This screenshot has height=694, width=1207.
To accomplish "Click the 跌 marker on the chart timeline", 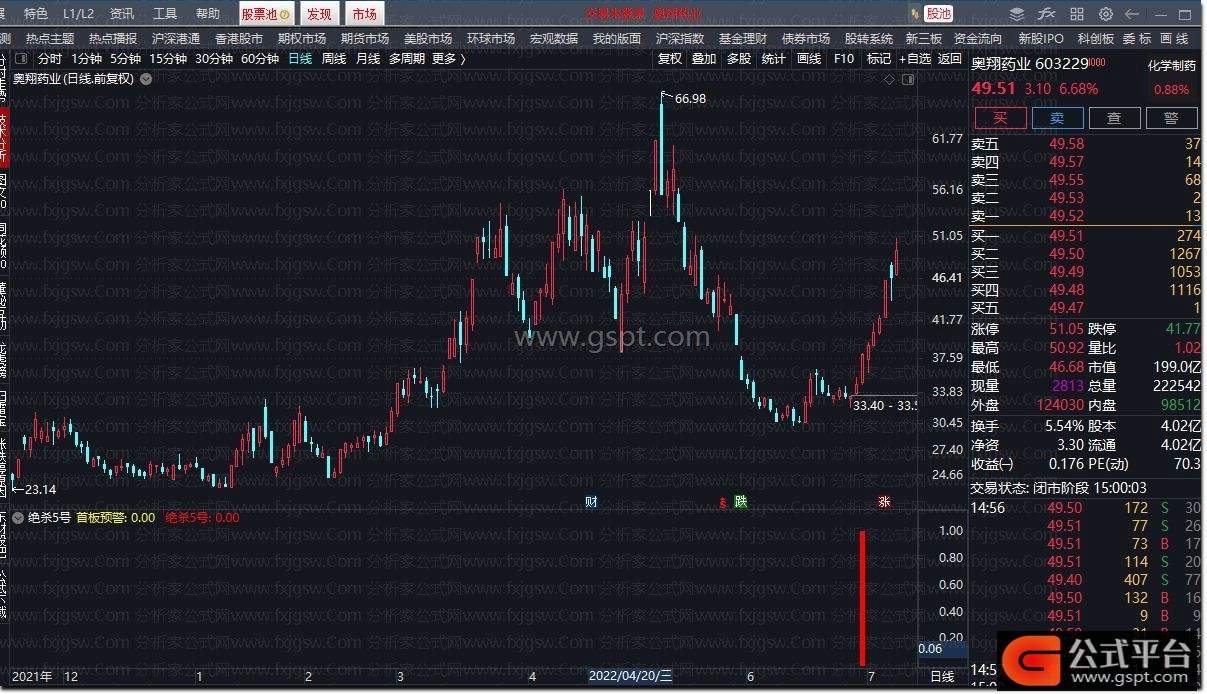I will pyautogui.click(x=741, y=502).
